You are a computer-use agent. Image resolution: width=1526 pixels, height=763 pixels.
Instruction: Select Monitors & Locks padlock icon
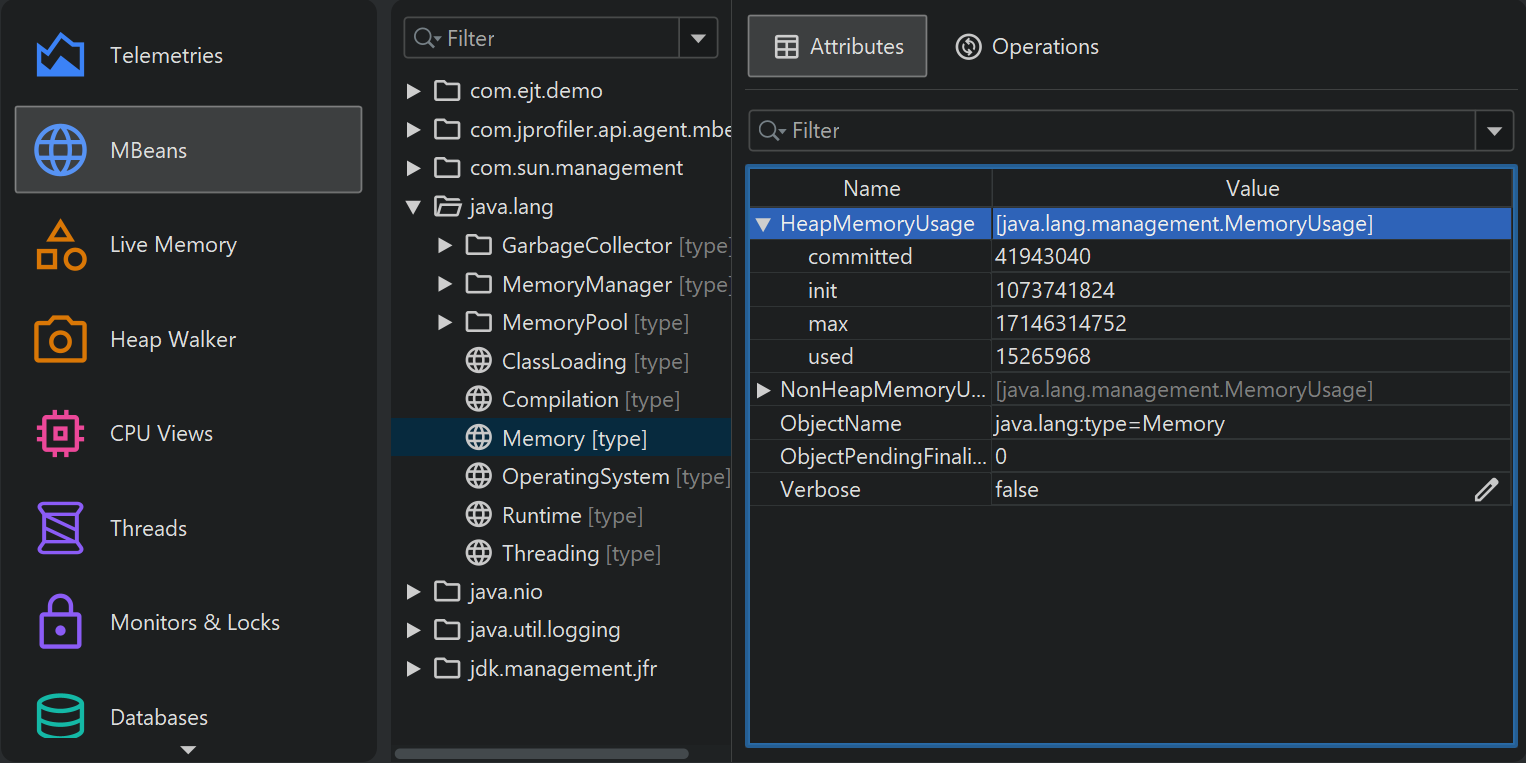click(60, 622)
